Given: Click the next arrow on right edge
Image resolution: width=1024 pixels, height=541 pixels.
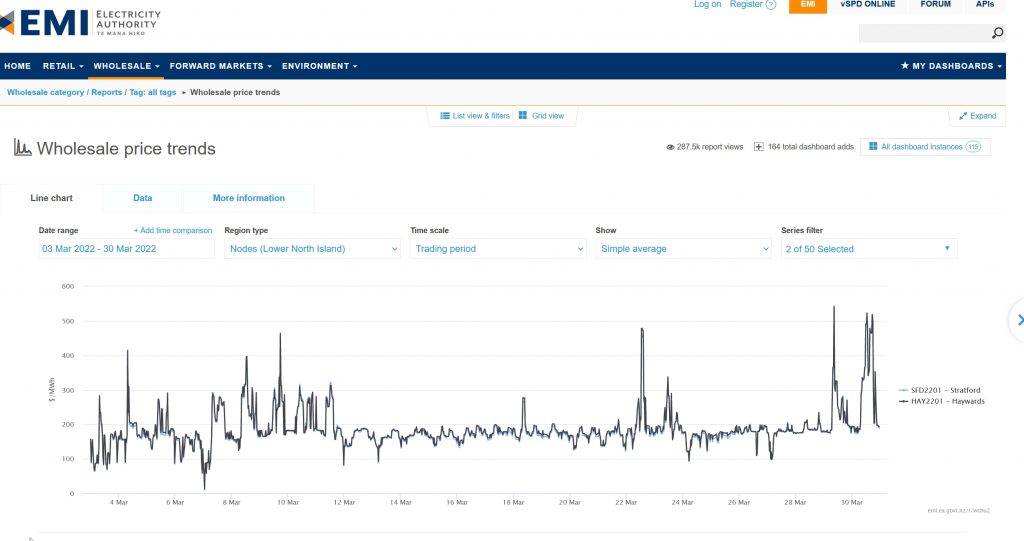Looking at the screenshot, I should point(1019,320).
